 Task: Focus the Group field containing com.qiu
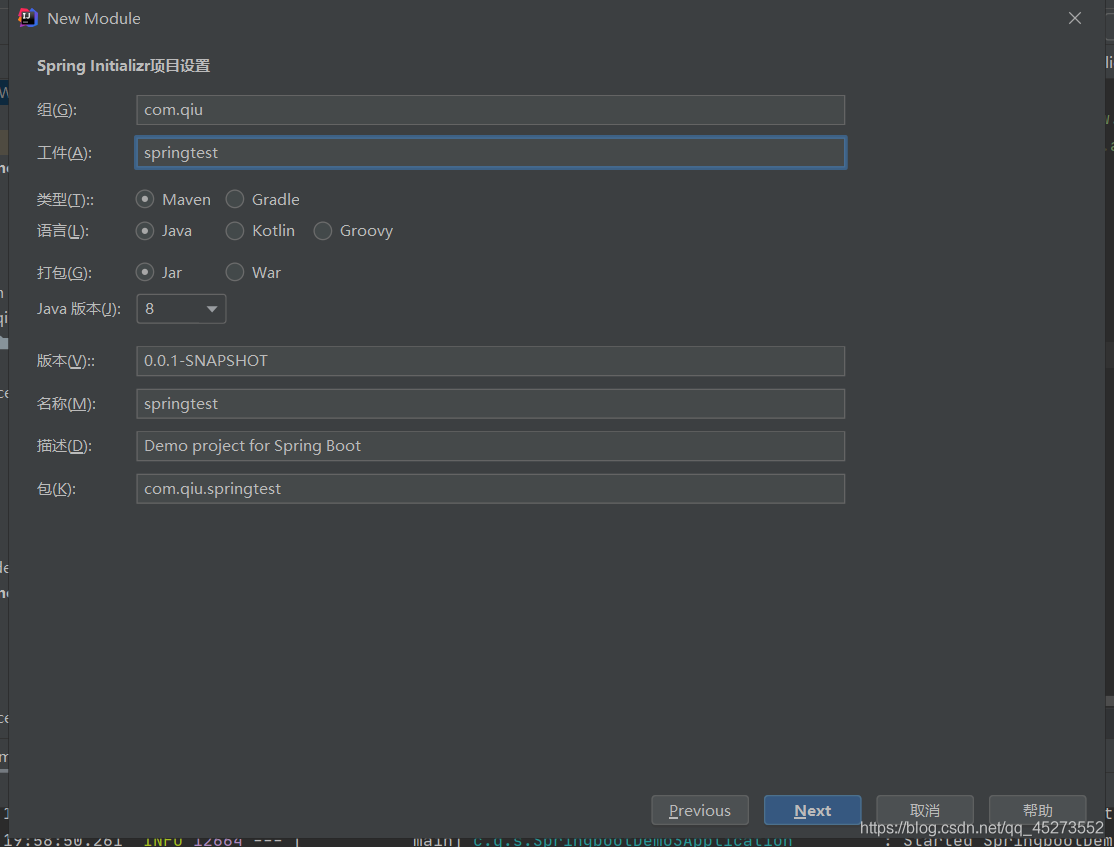pos(490,110)
